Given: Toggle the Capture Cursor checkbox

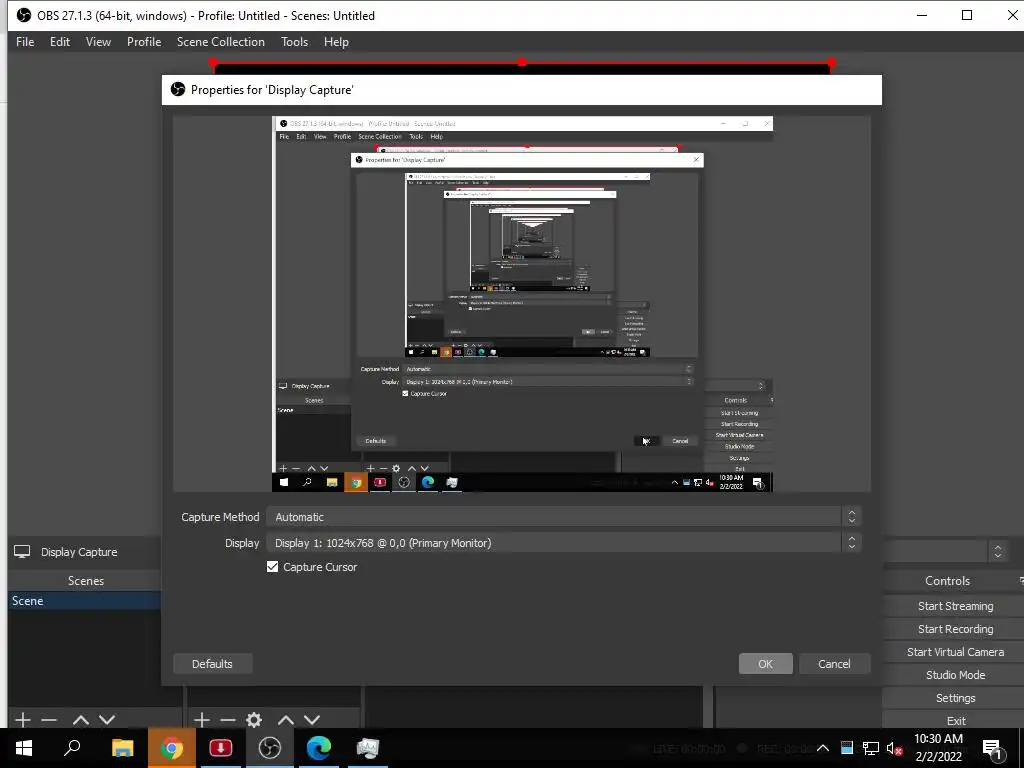Looking at the screenshot, I should (272, 567).
